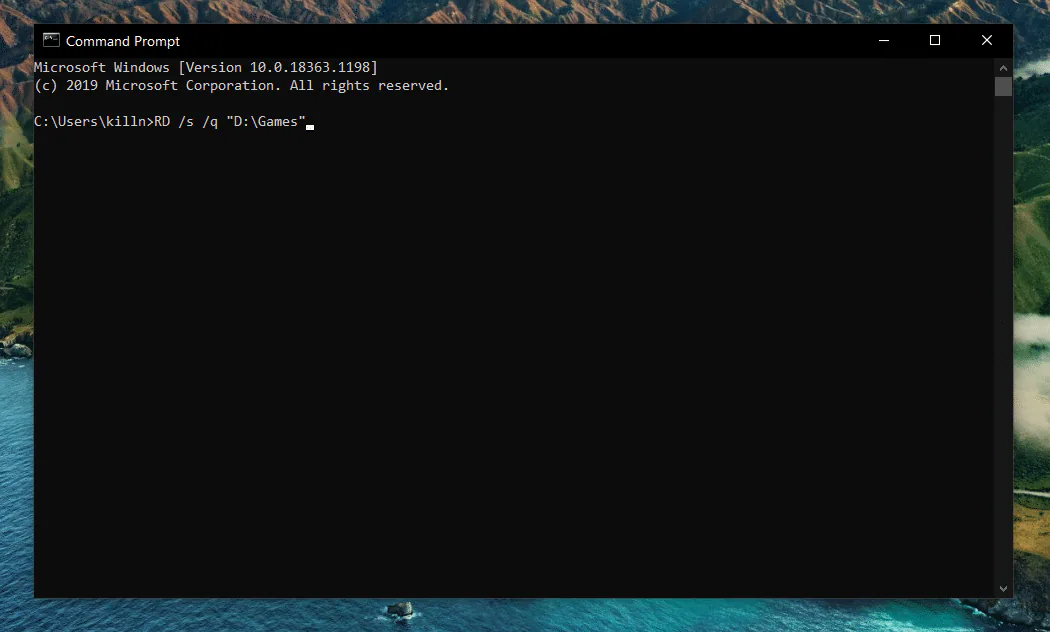Image resolution: width=1050 pixels, height=632 pixels.
Task: Click the "Command Prompt" title text
Action: (123, 41)
